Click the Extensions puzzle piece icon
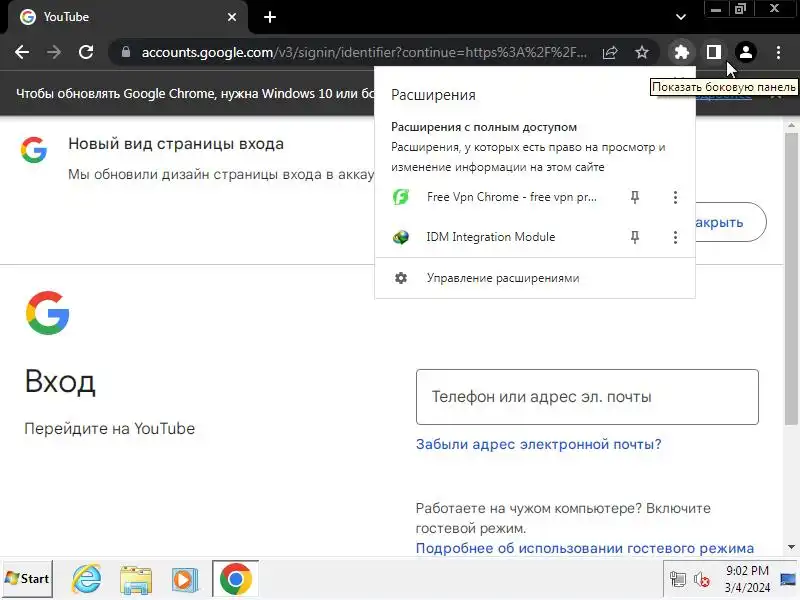The height and width of the screenshot is (600, 800). point(682,52)
